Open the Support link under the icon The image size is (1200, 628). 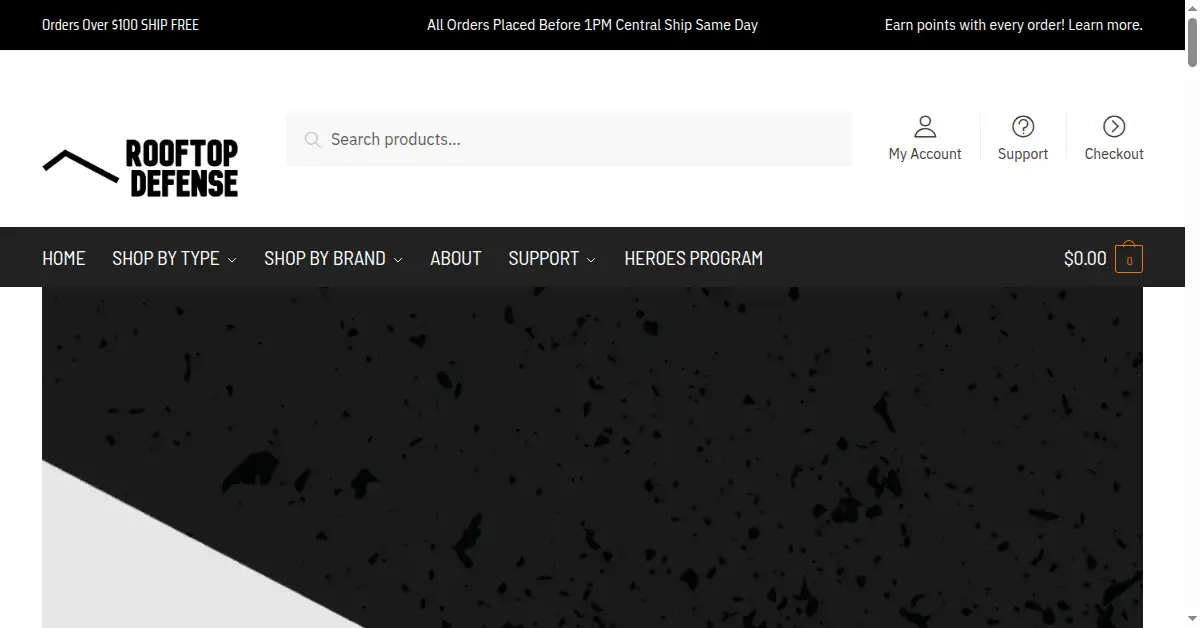1023,154
